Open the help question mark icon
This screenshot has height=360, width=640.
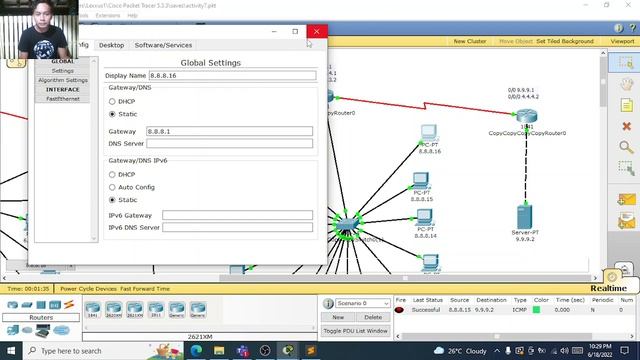click(633, 28)
